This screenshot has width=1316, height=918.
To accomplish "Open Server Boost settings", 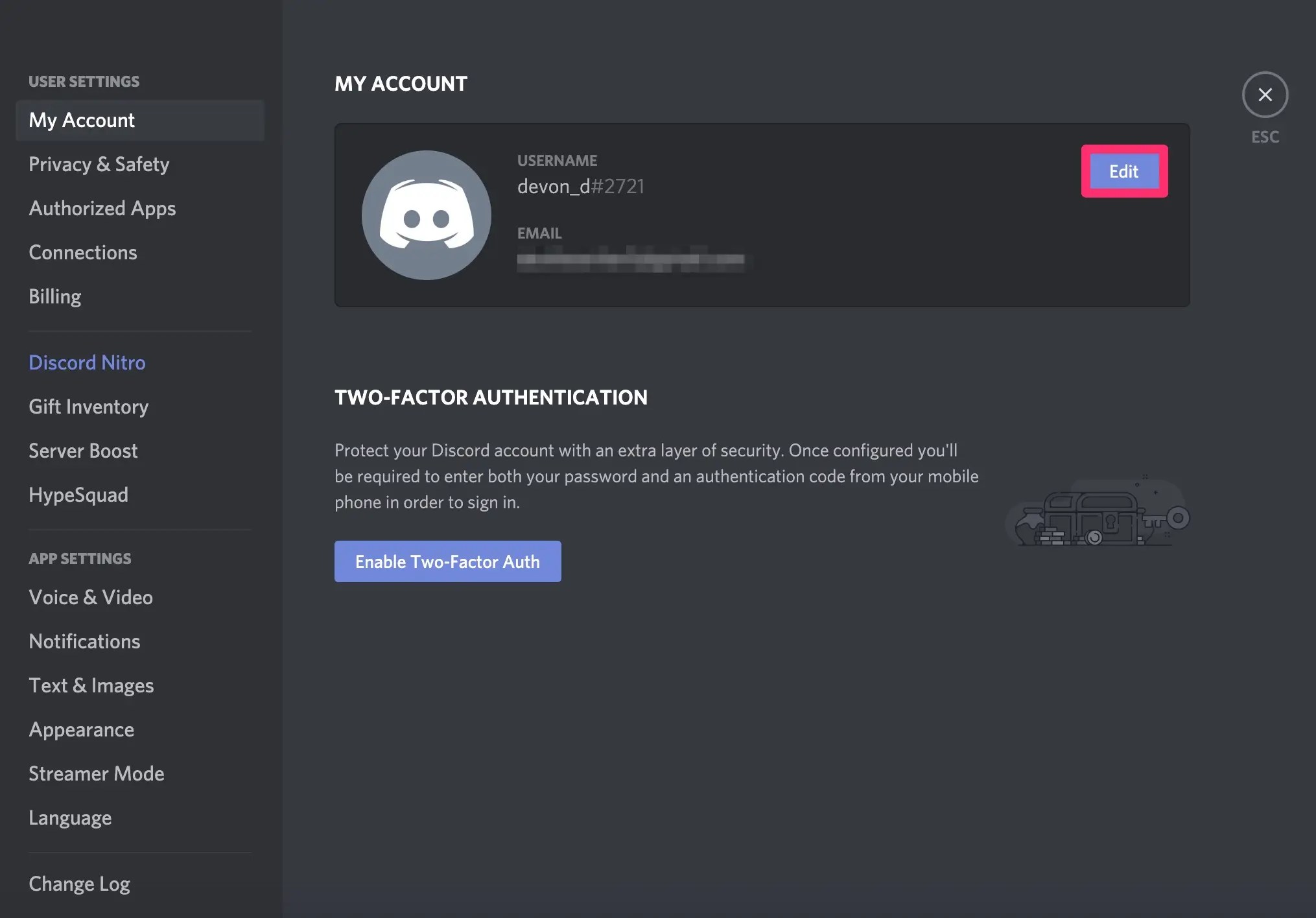I will (x=83, y=451).
